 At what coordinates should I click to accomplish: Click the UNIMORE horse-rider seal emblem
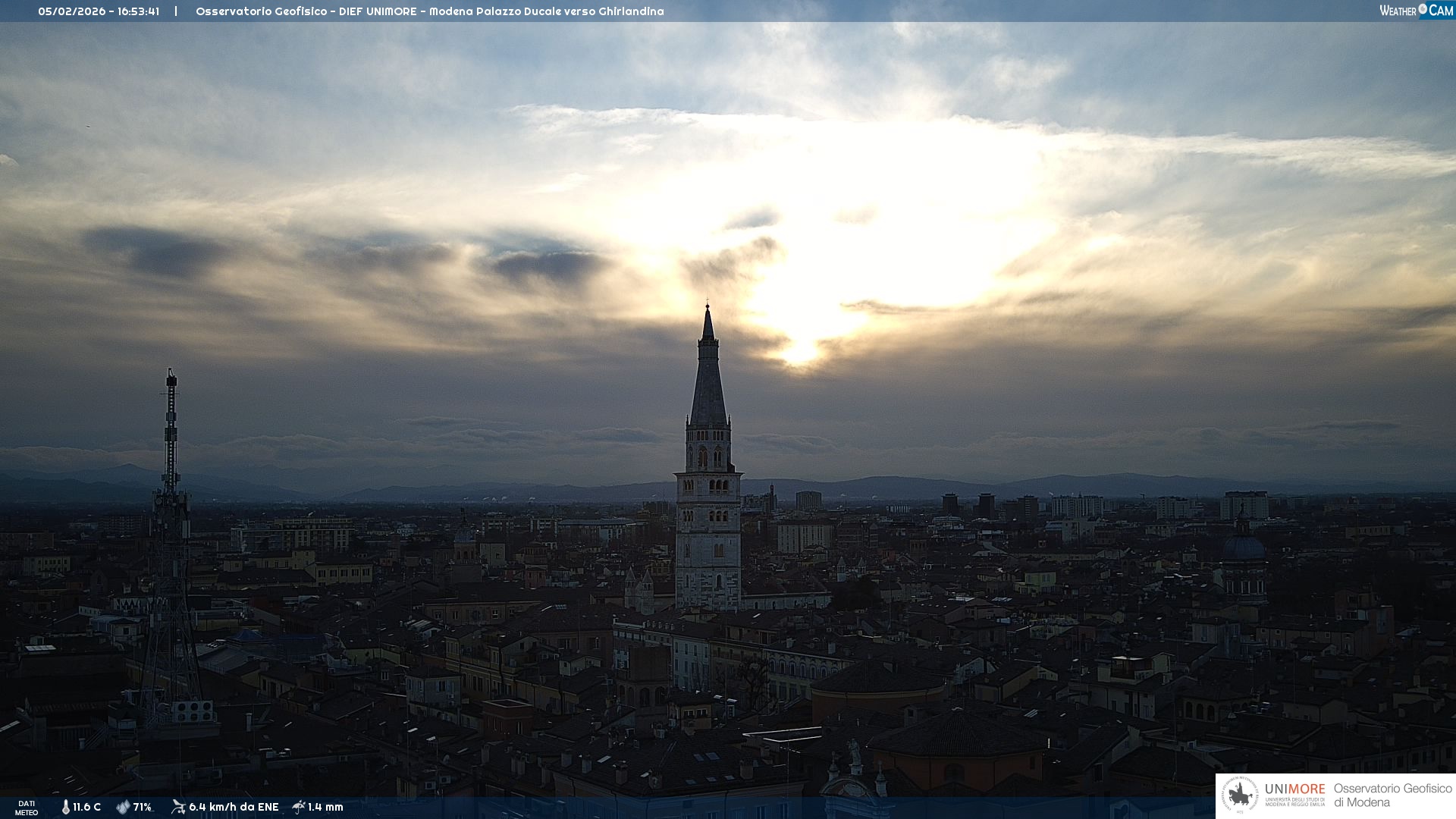(1240, 795)
